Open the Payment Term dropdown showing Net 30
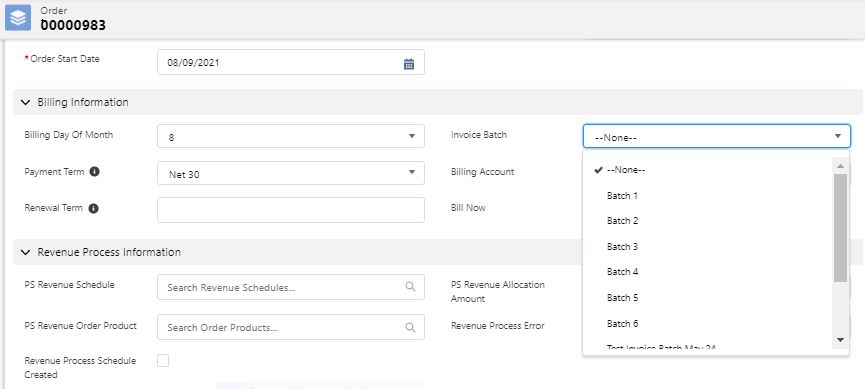 [291, 173]
